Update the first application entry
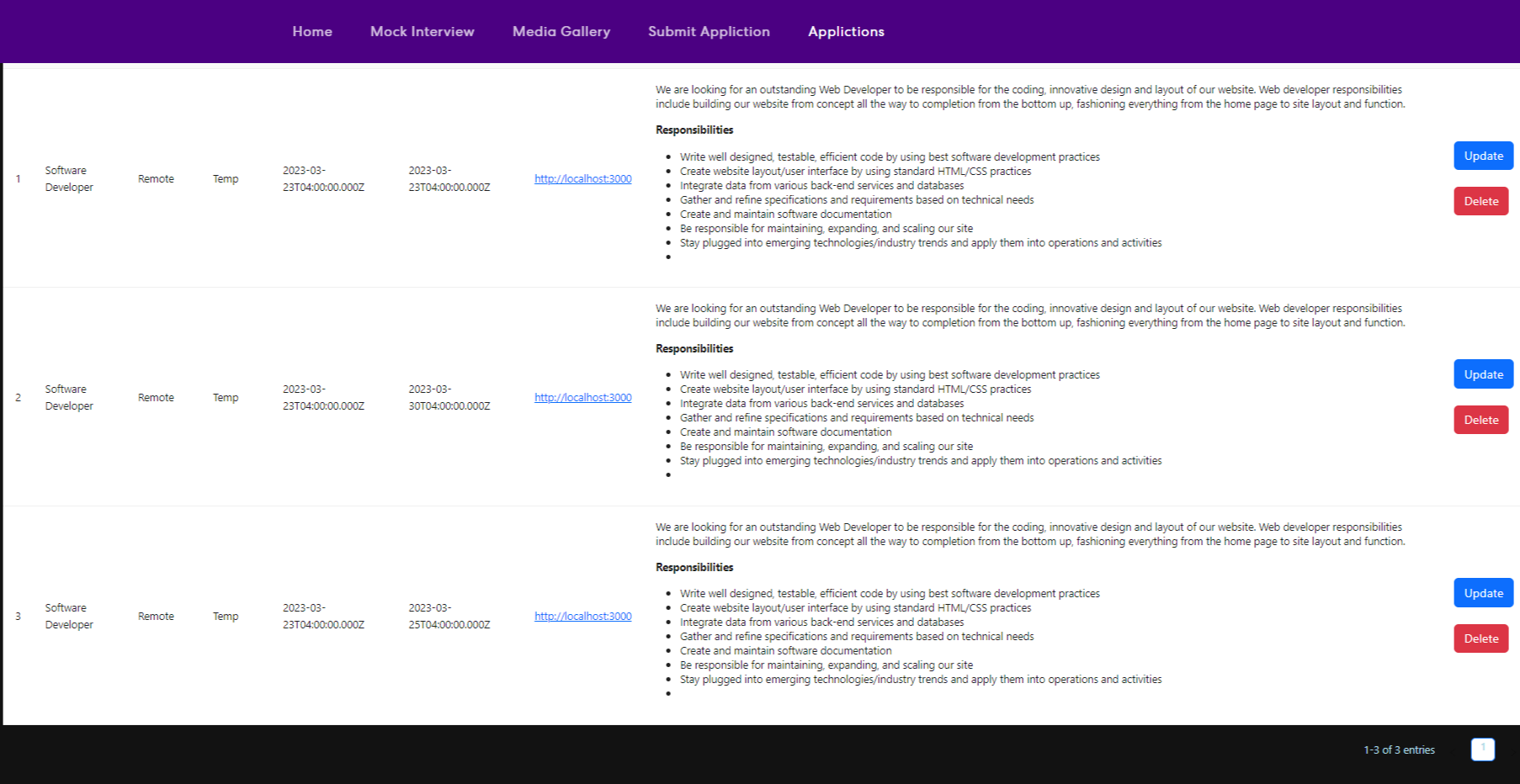 (x=1483, y=156)
